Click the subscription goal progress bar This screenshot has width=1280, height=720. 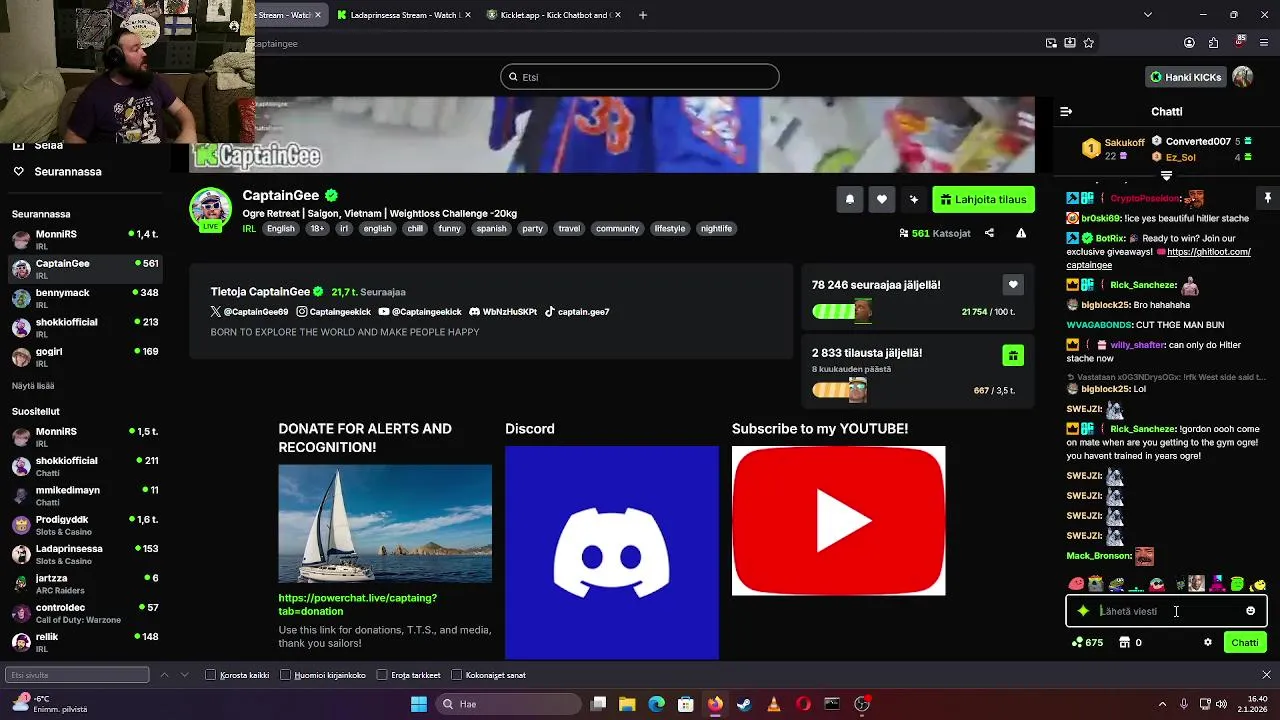(x=839, y=390)
